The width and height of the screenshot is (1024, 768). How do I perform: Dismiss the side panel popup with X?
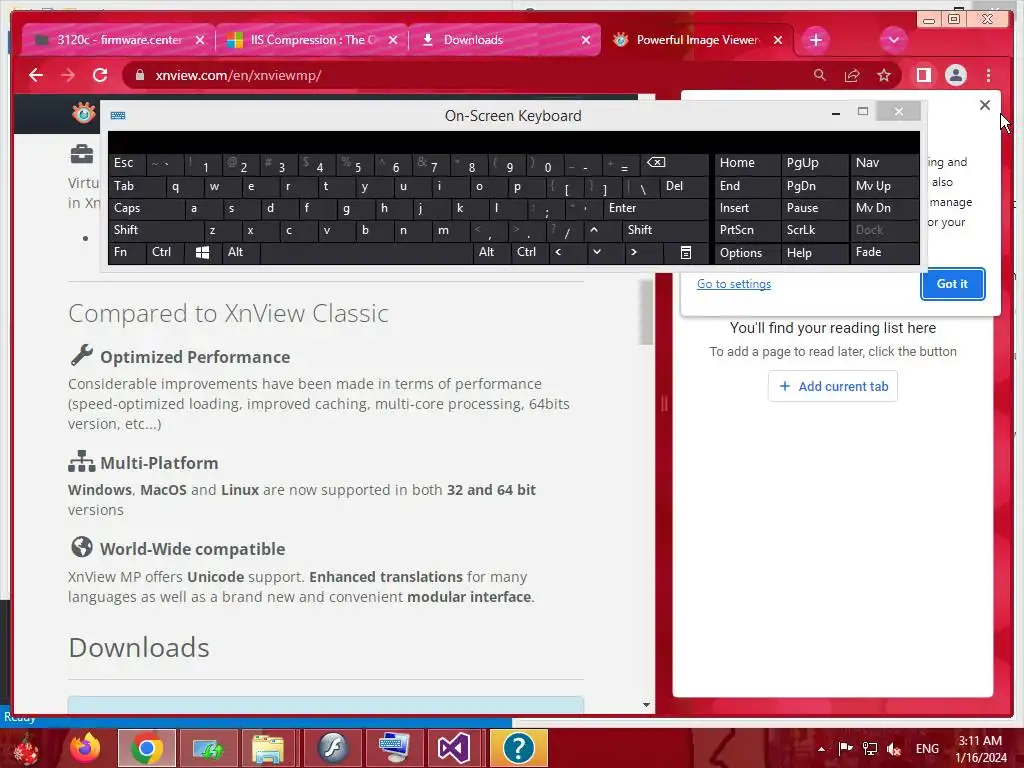click(x=985, y=105)
